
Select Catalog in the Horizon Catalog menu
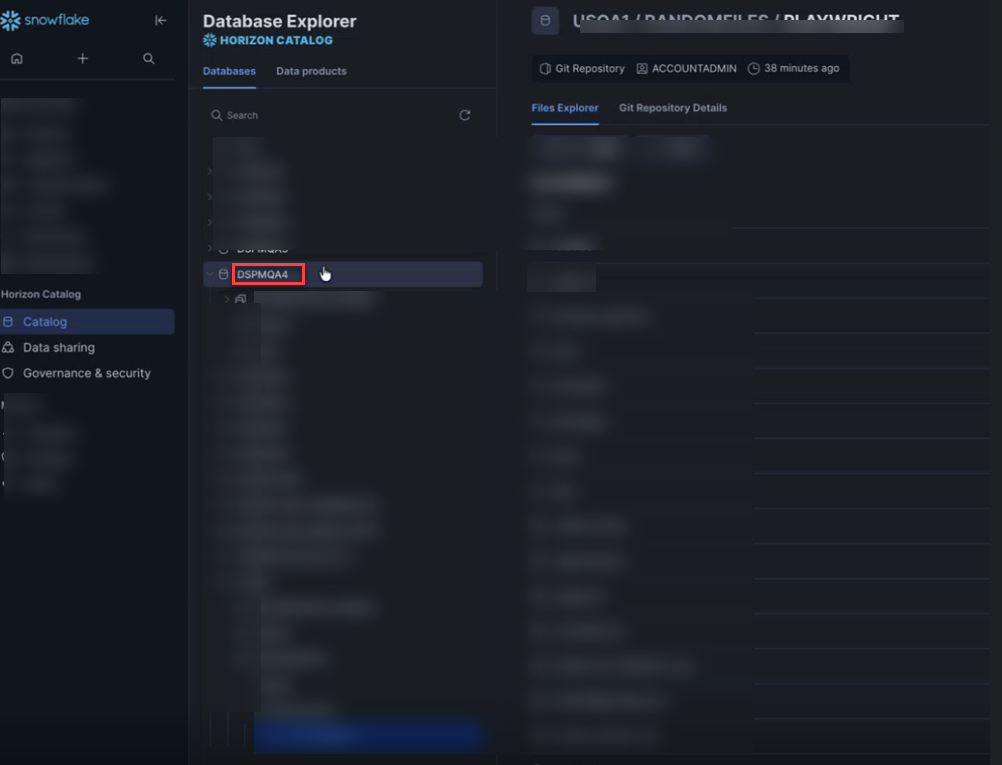pos(45,322)
